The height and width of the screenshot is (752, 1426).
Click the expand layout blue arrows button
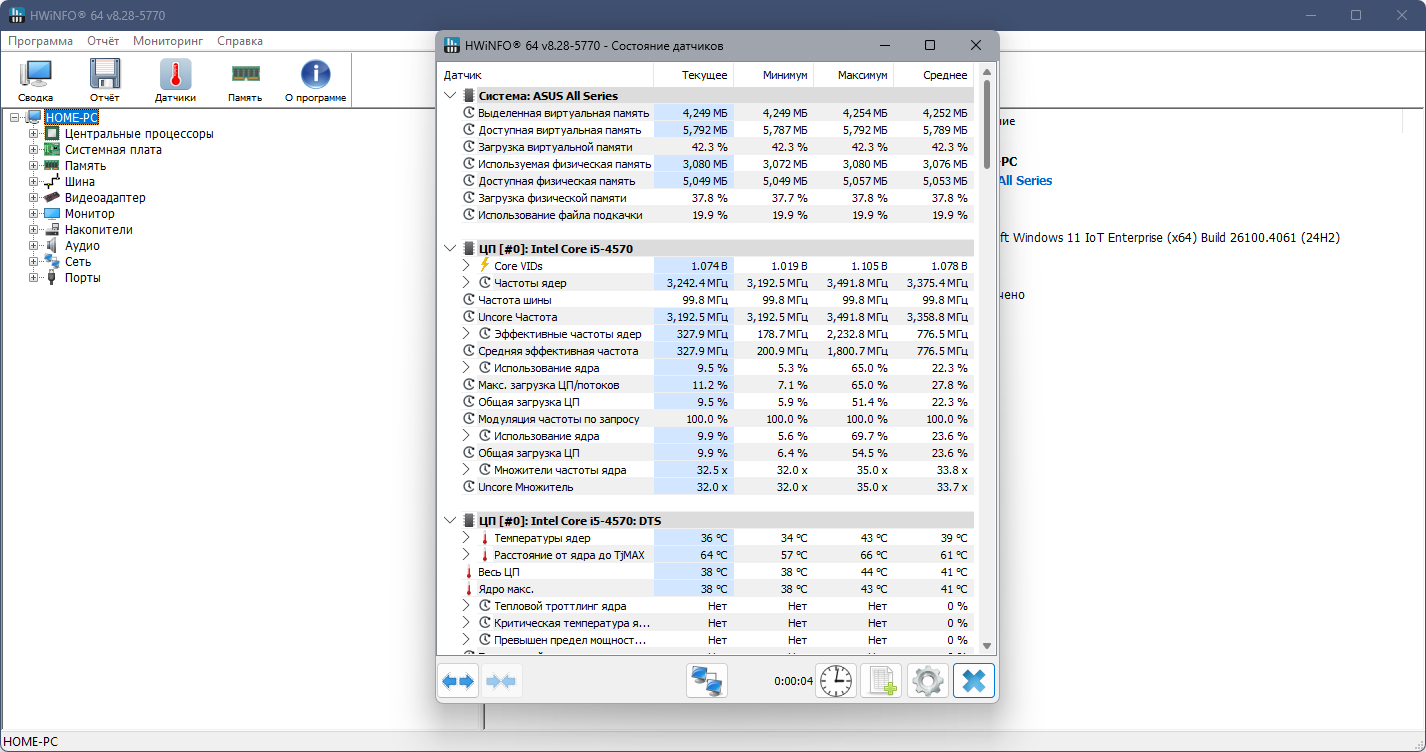tap(458, 682)
